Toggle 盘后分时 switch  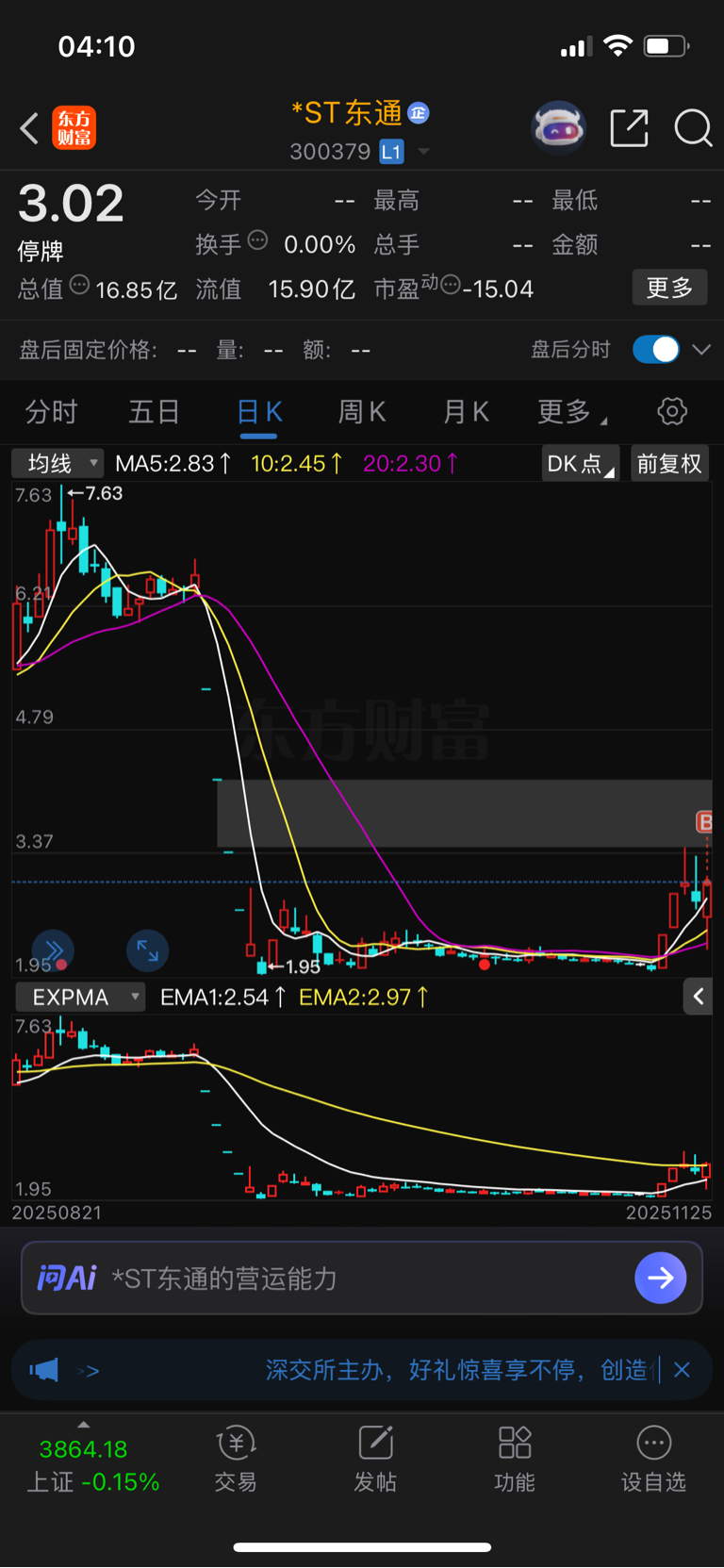point(656,350)
